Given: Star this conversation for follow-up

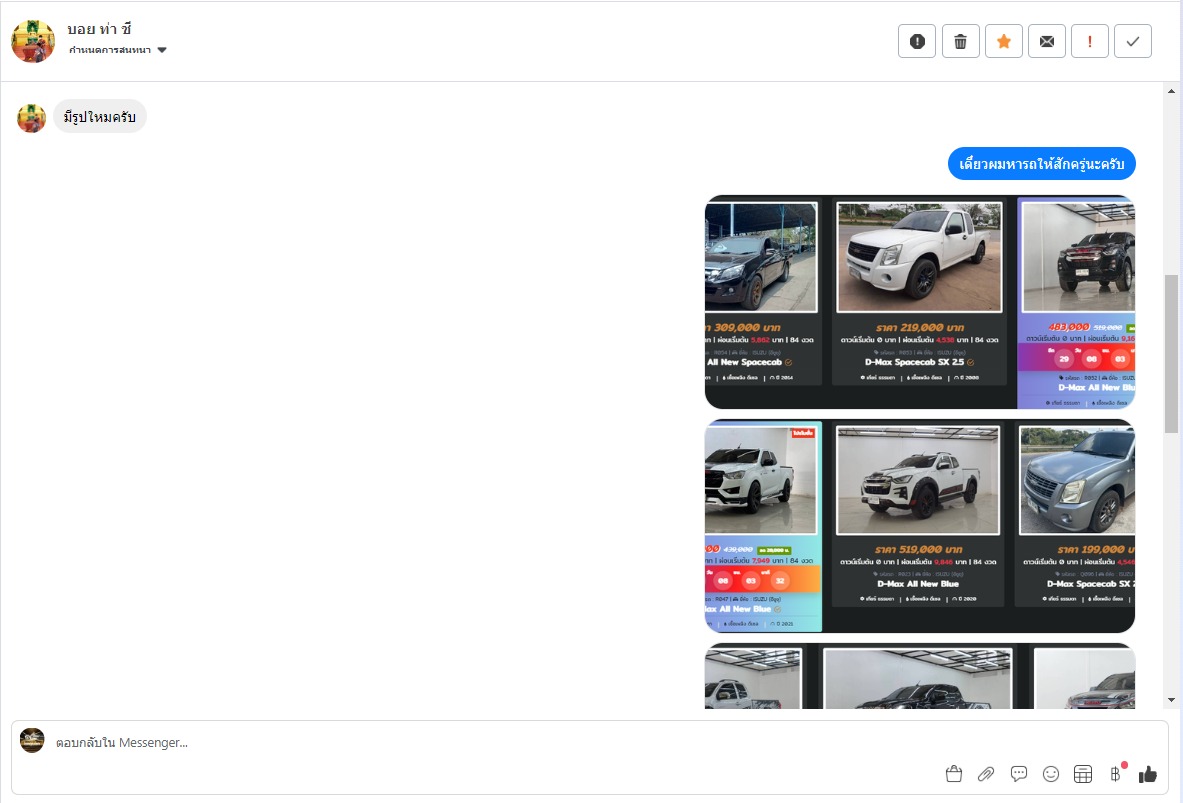Looking at the screenshot, I should (x=1003, y=42).
